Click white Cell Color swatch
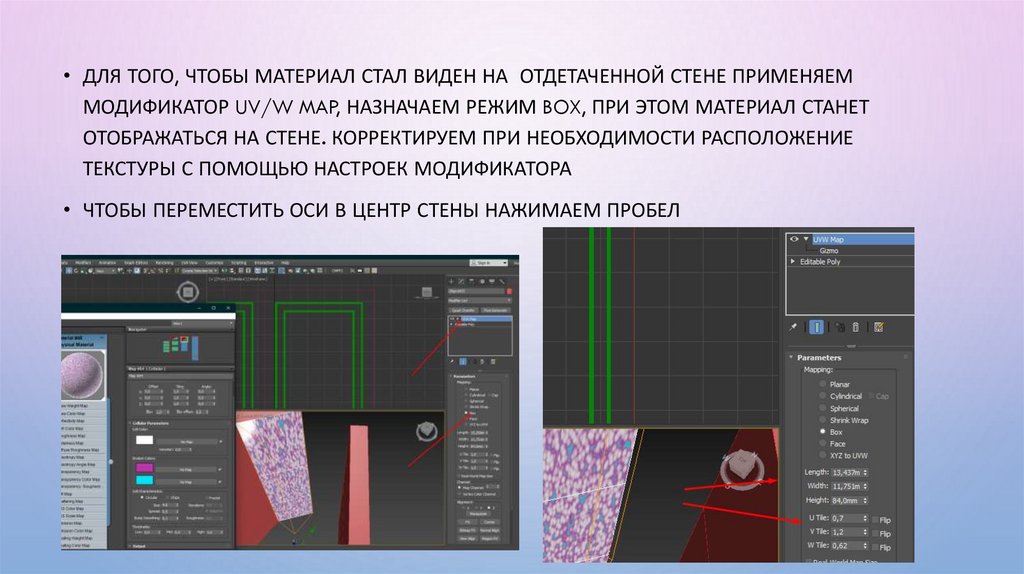 [x=144, y=439]
